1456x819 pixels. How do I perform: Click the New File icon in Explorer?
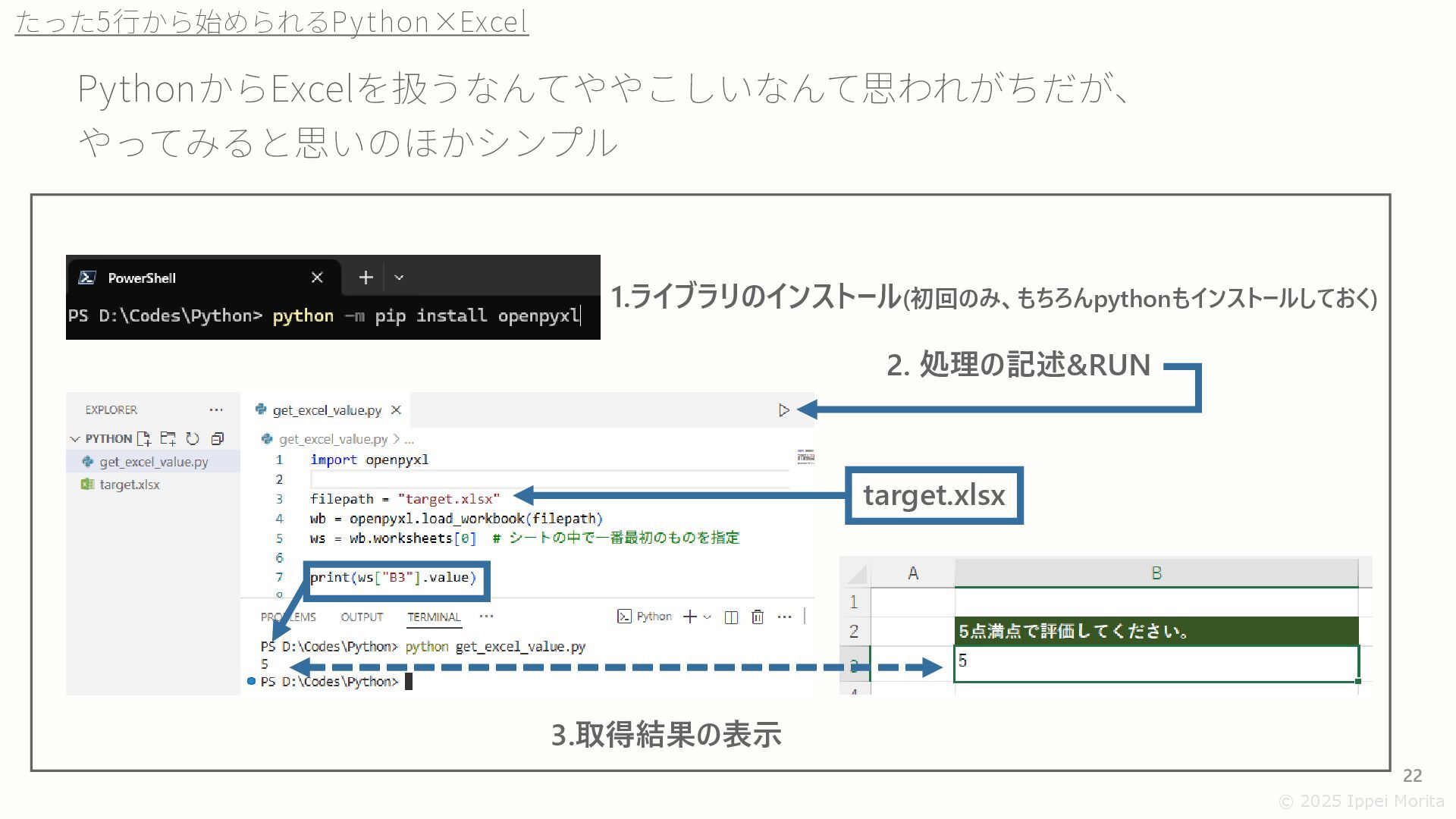pos(144,438)
